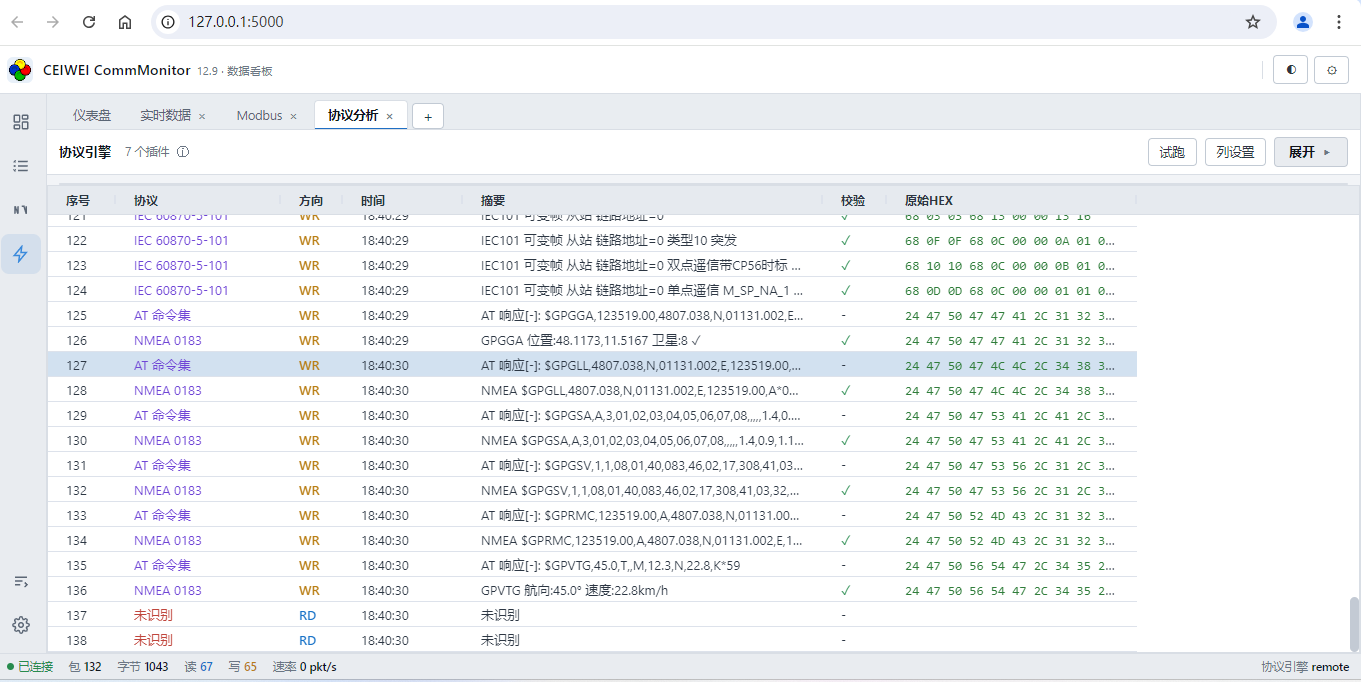The width and height of the screenshot is (1361, 682).
Task: Click site information icon in address bar
Action: point(168,22)
